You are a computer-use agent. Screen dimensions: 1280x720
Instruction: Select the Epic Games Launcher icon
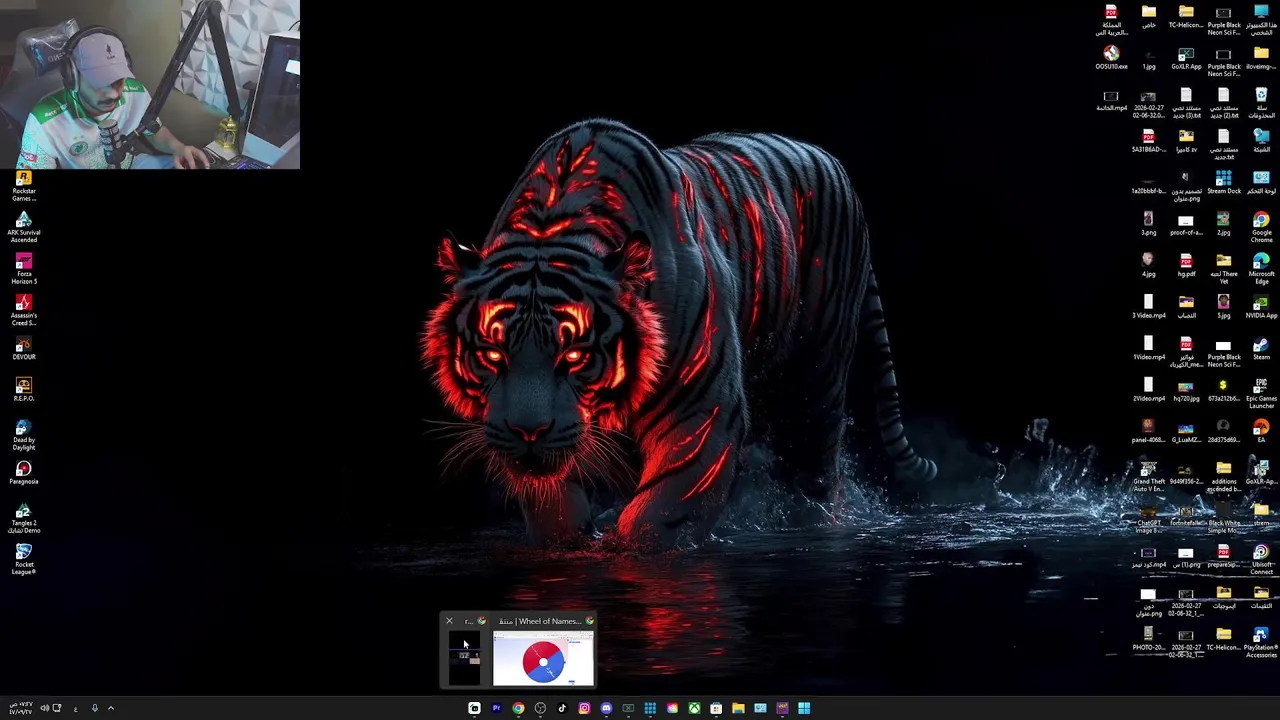[x=1261, y=394]
